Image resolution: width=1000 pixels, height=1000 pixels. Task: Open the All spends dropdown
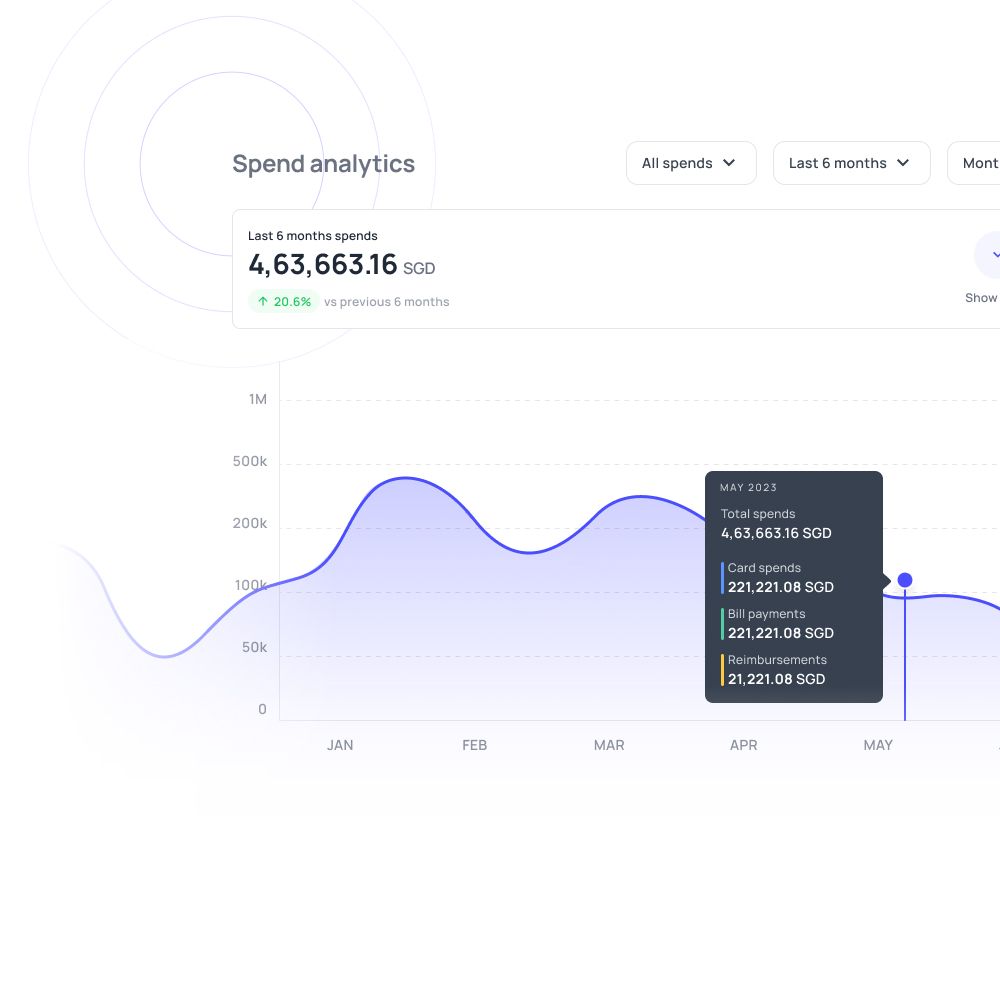[x=691, y=162]
